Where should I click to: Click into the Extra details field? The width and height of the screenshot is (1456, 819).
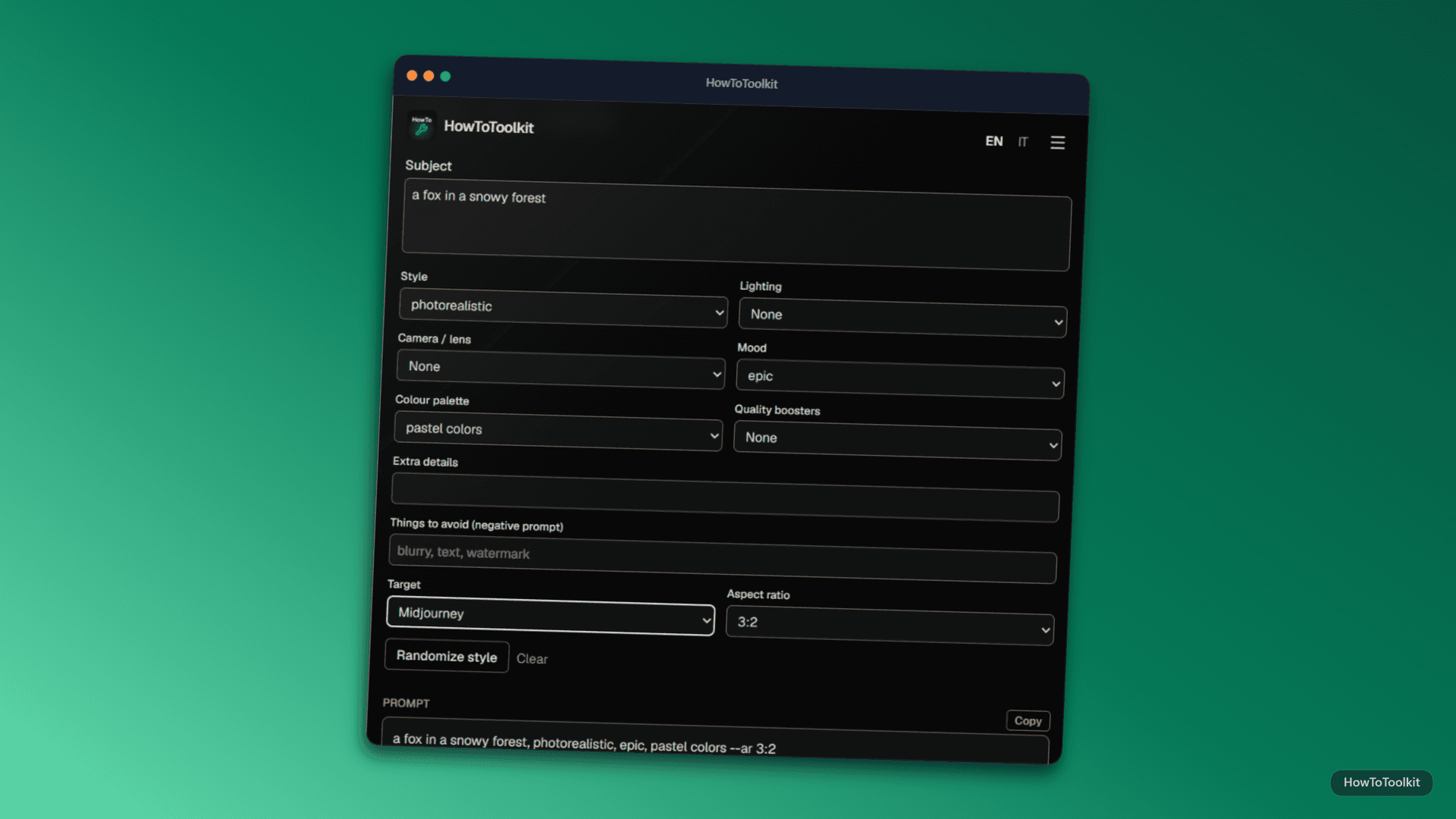click(x=725, y=497)
